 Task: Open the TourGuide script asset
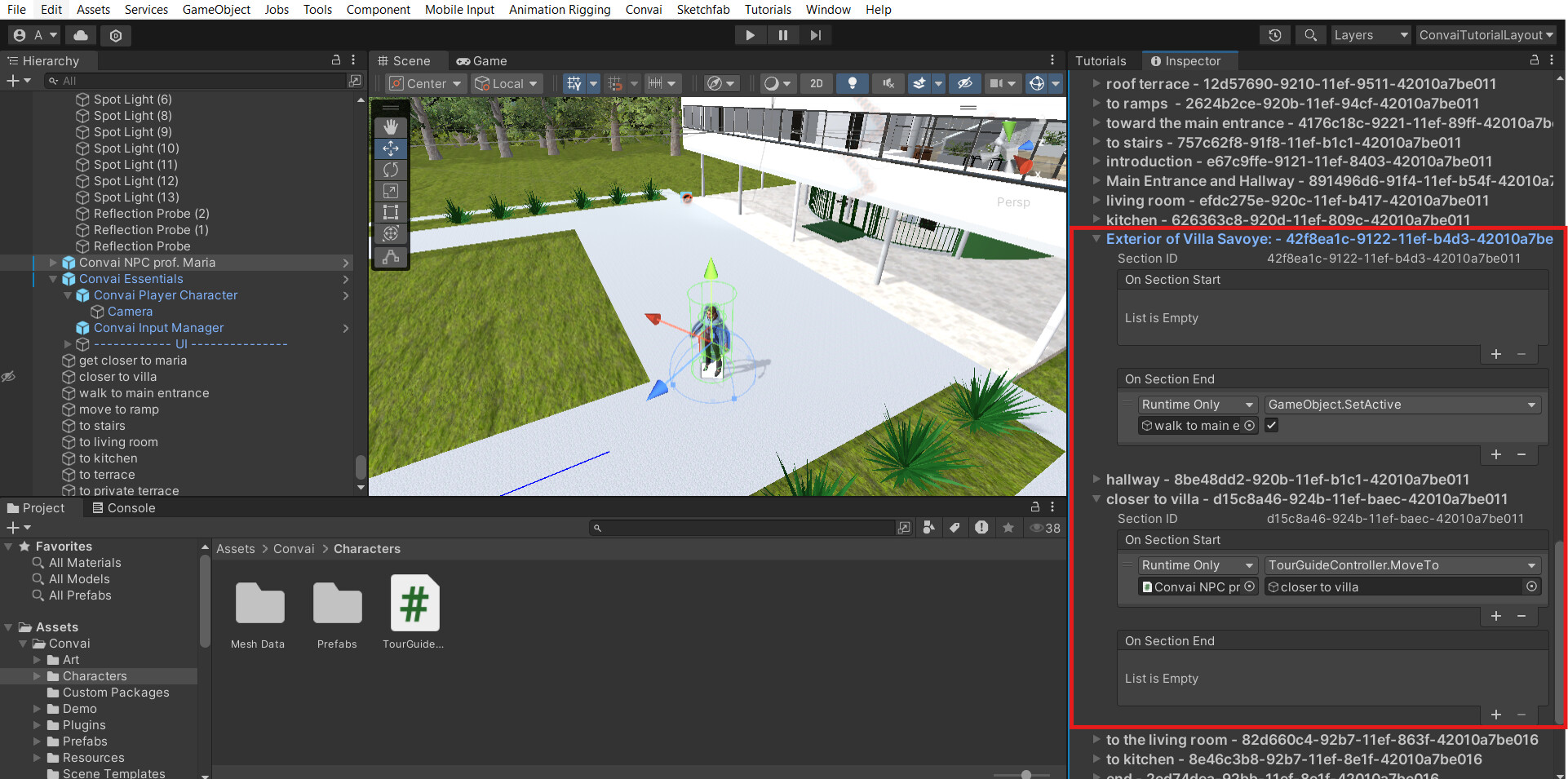[x=414, y=612]
